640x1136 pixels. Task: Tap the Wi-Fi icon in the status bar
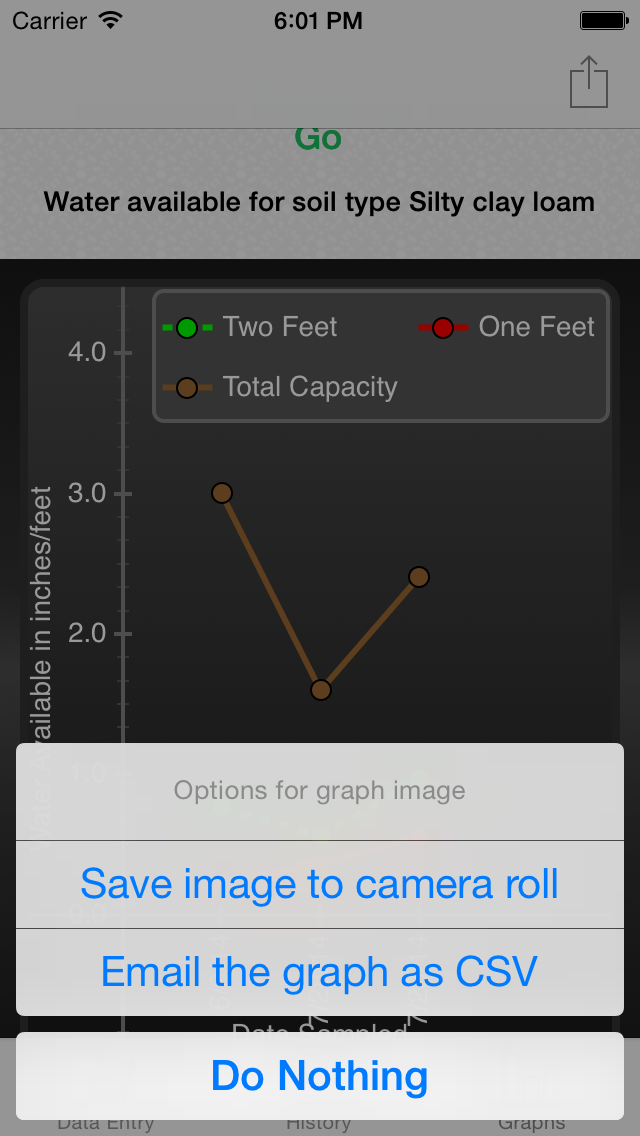(111, 20)
